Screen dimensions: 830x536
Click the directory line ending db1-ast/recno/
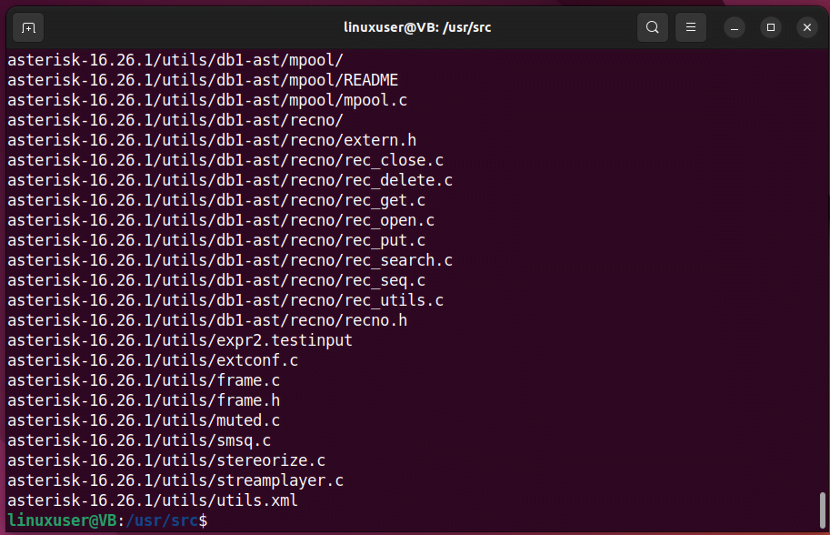(x=175, y=121)
